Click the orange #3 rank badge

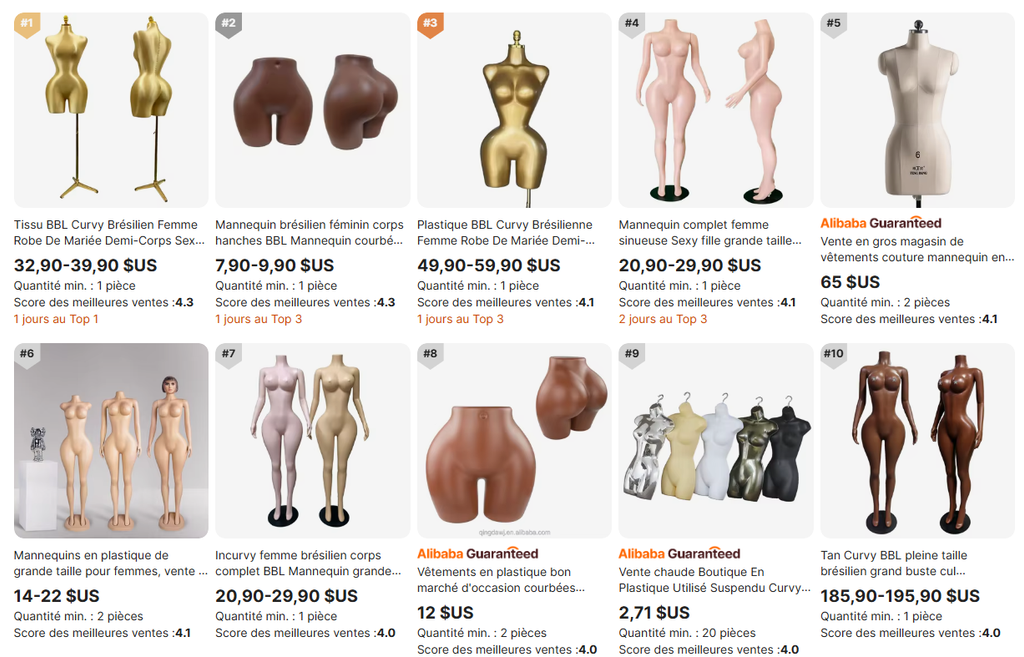point(430,25)
